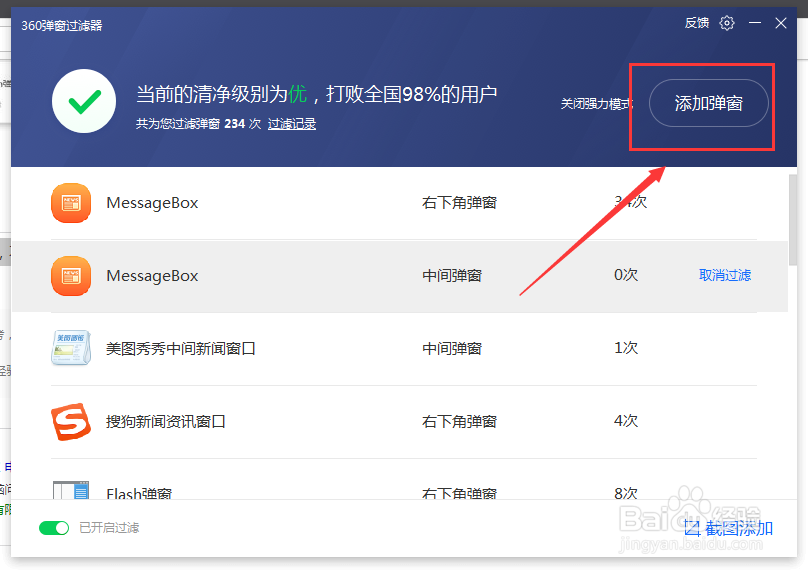Click the Sogou 搜狗 icon
The width and height of the screenshot is (808, 572).
[x=71, y=422]
